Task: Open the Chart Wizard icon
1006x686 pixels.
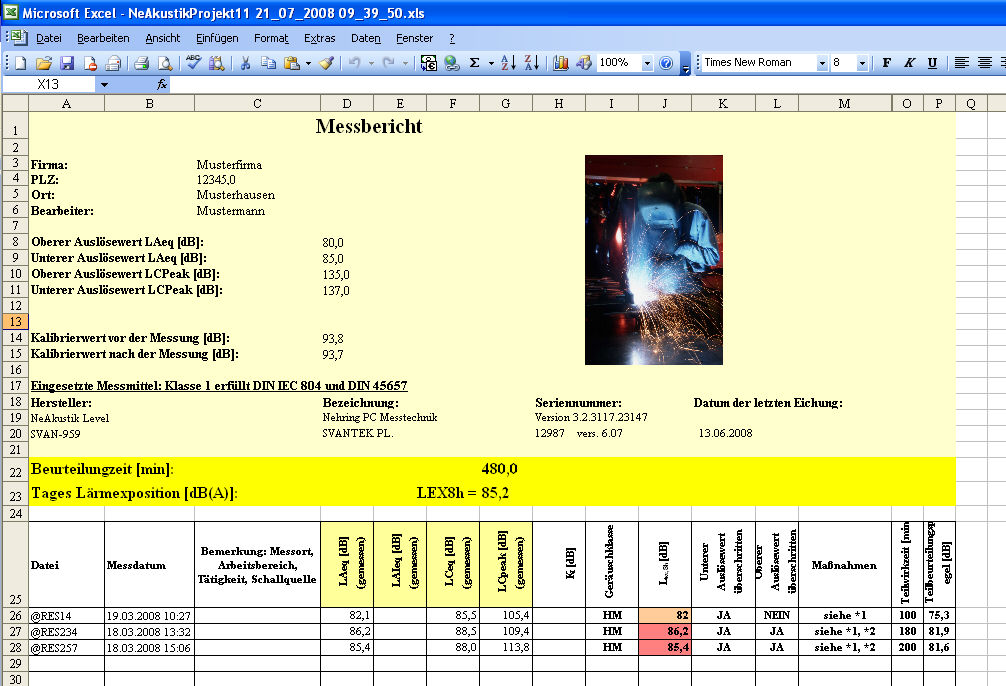Action: coord(560,63)
